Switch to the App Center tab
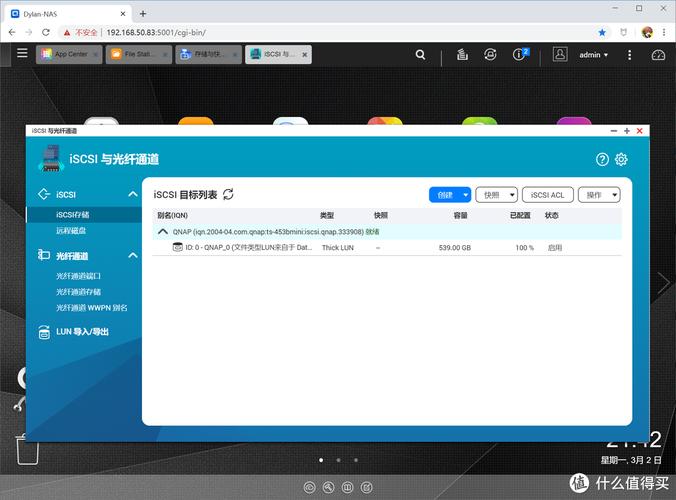The width and height of the screenshot is (676, 500). 69,54
